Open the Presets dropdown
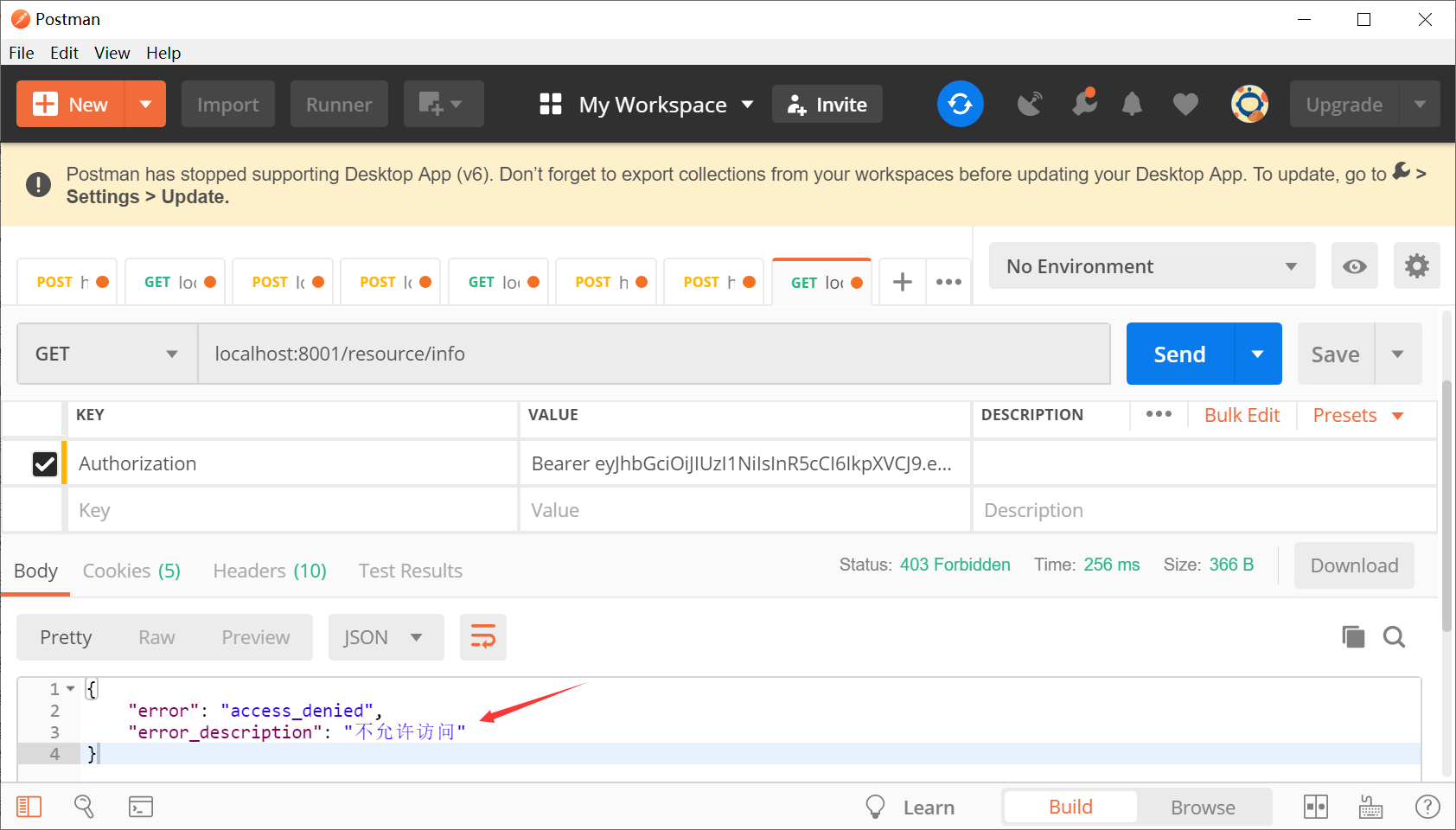 (1357, 415)
